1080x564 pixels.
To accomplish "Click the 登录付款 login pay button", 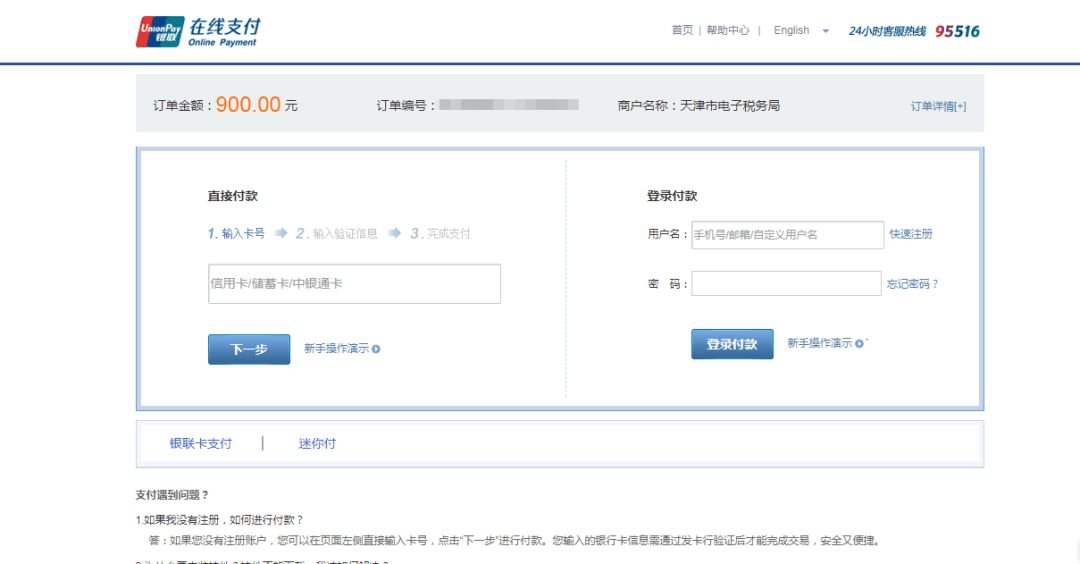I will (732, 344).
